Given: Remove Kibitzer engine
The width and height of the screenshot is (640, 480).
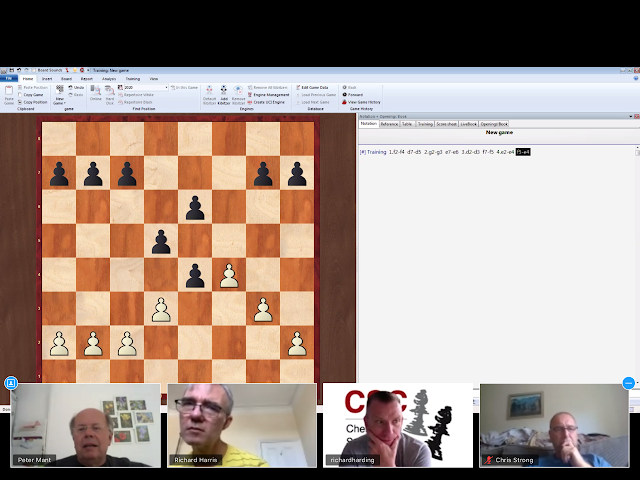Looking at the screenshot, I should pos(238,95).
